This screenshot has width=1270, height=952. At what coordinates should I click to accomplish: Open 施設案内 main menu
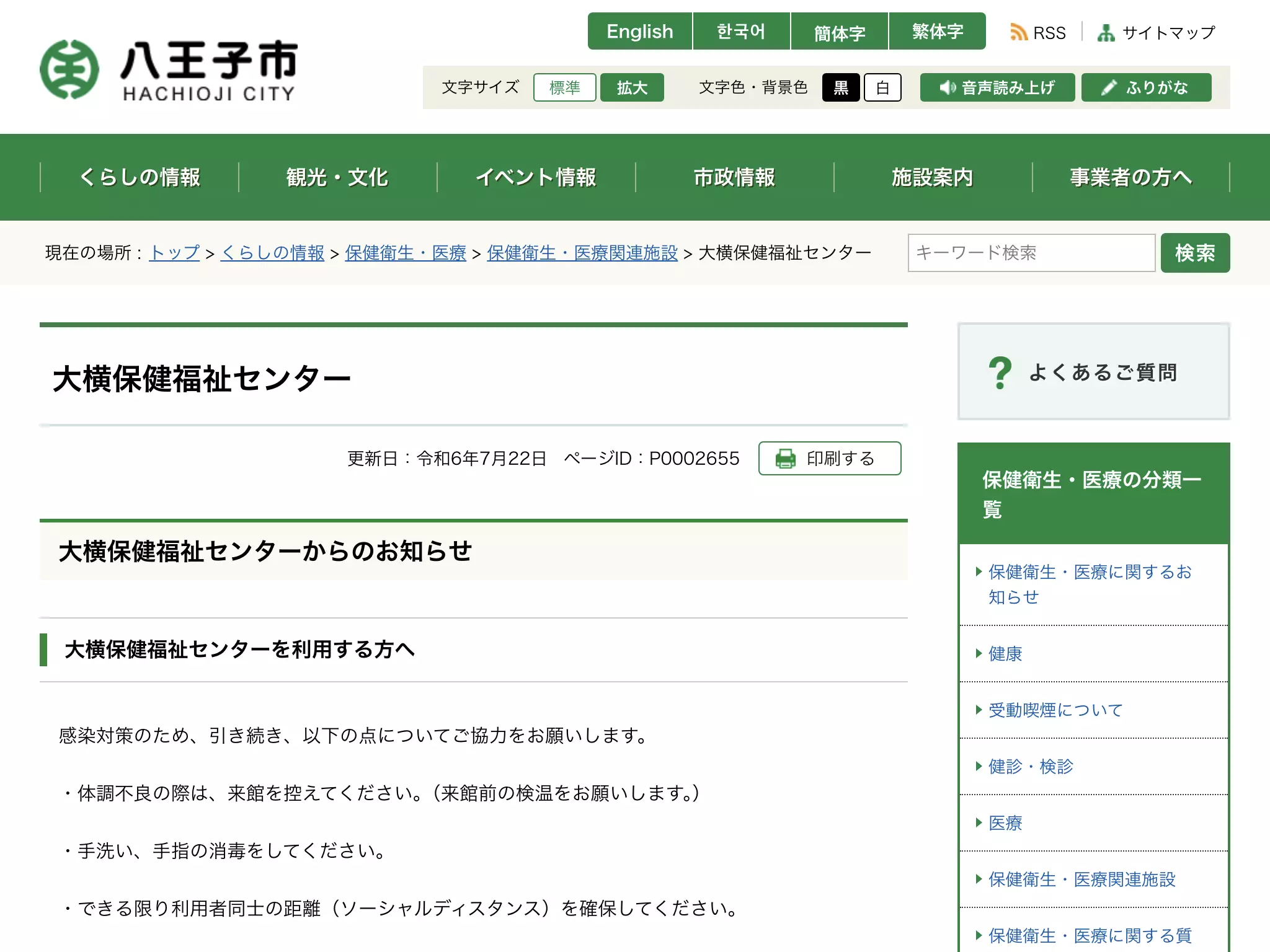tap(933, 177)
